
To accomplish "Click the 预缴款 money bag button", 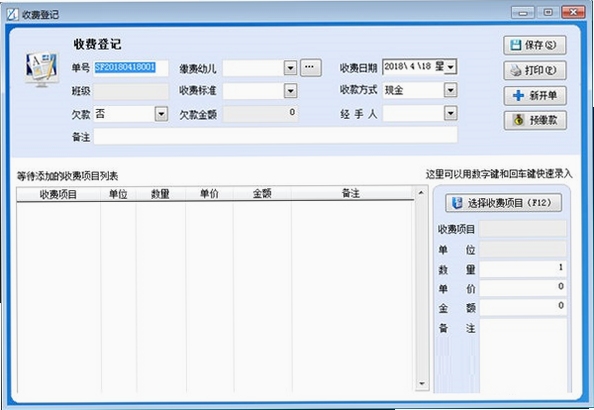I will point(535,120).
